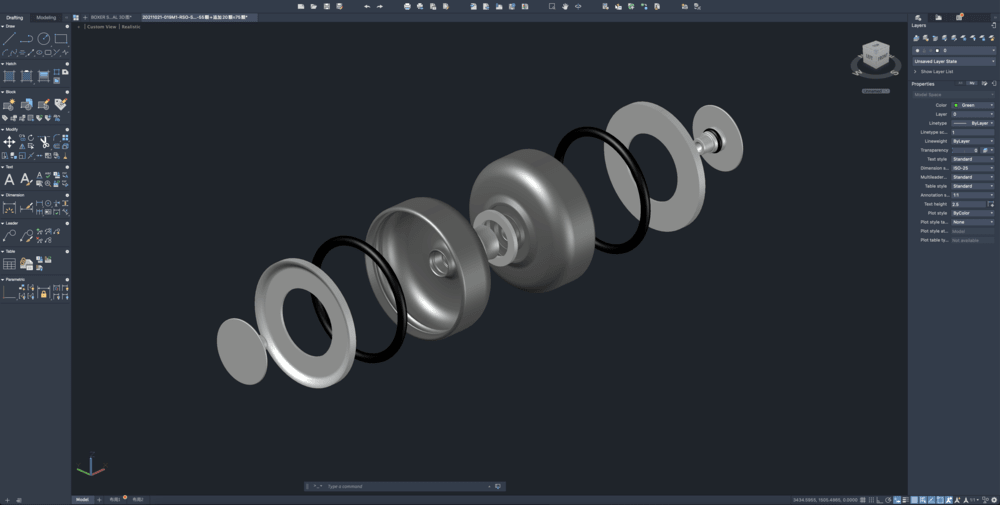The width and height of the screenshot is (1000, 505).
Task: Click the Undo arrow in top toolbar
Action: coord(367,6)
